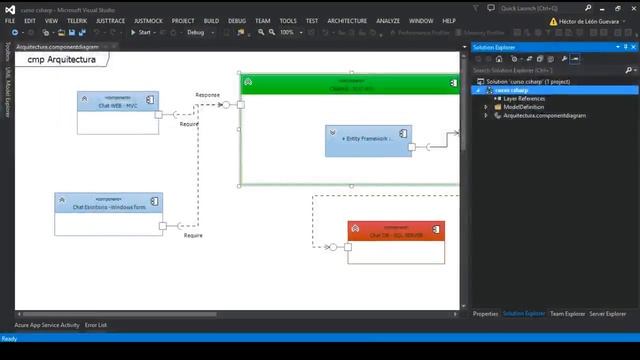Select the red Chat DB component header
Viewport: 640px width, 360px height.
(x=396, y=231)
